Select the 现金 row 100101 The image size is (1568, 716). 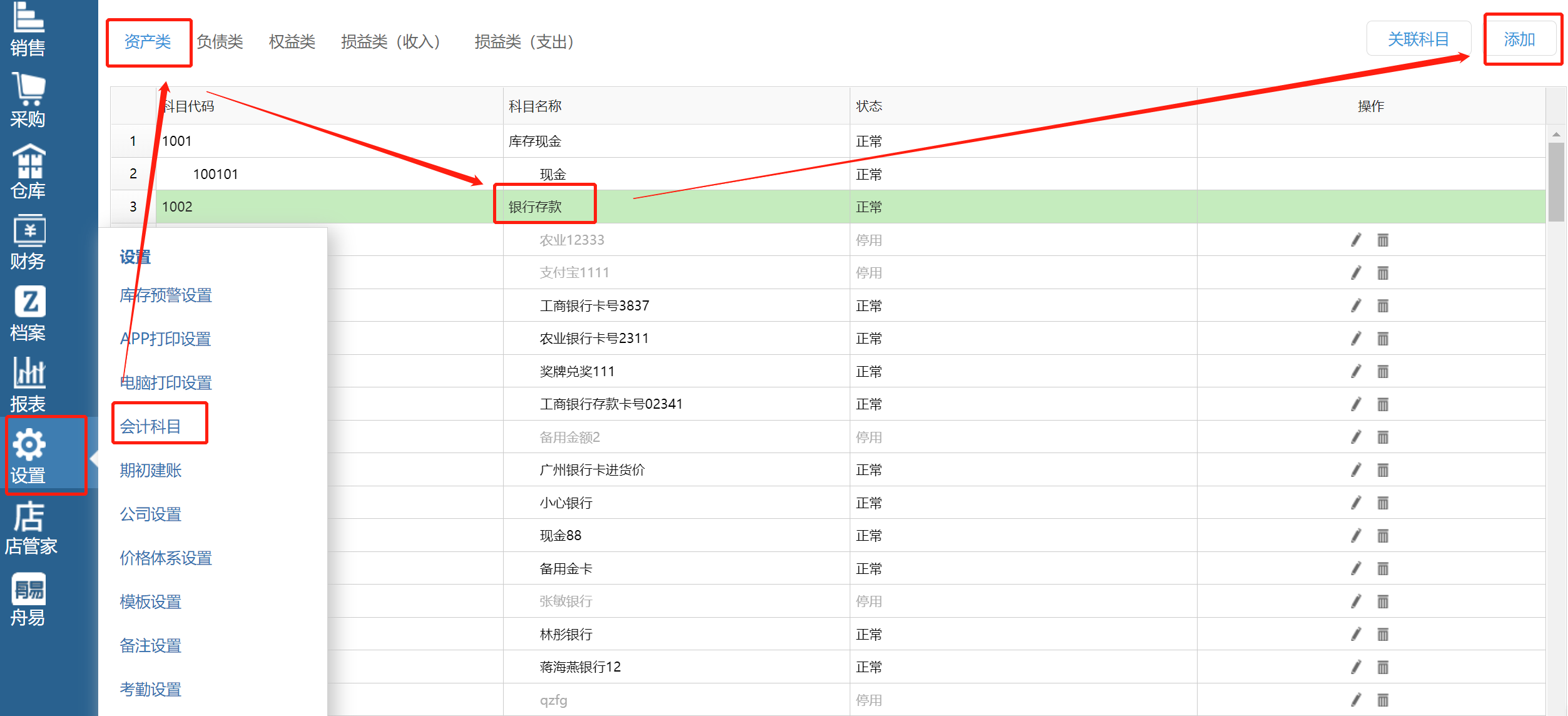[x=828, y=174]
